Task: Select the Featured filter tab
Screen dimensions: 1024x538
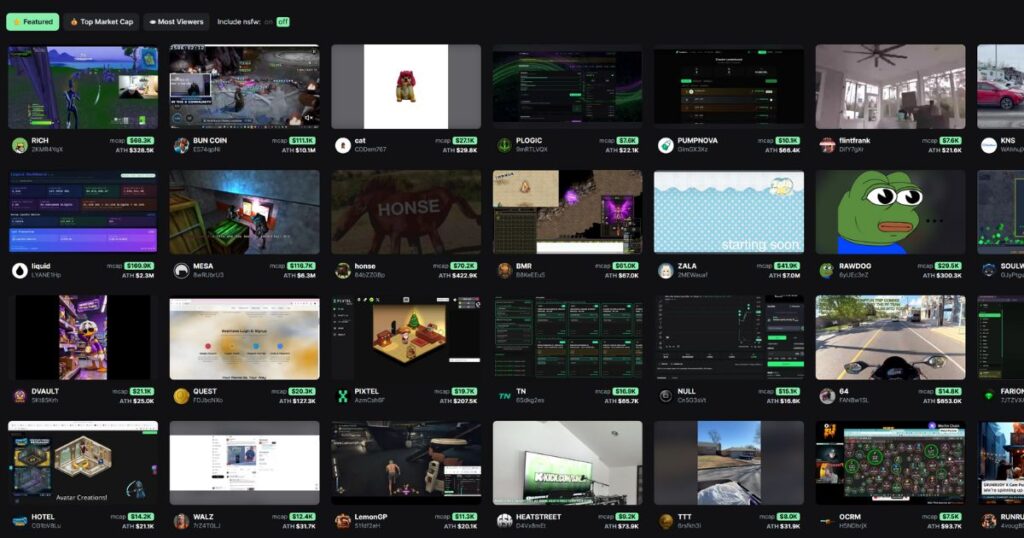Action: [x=33, y=21]
